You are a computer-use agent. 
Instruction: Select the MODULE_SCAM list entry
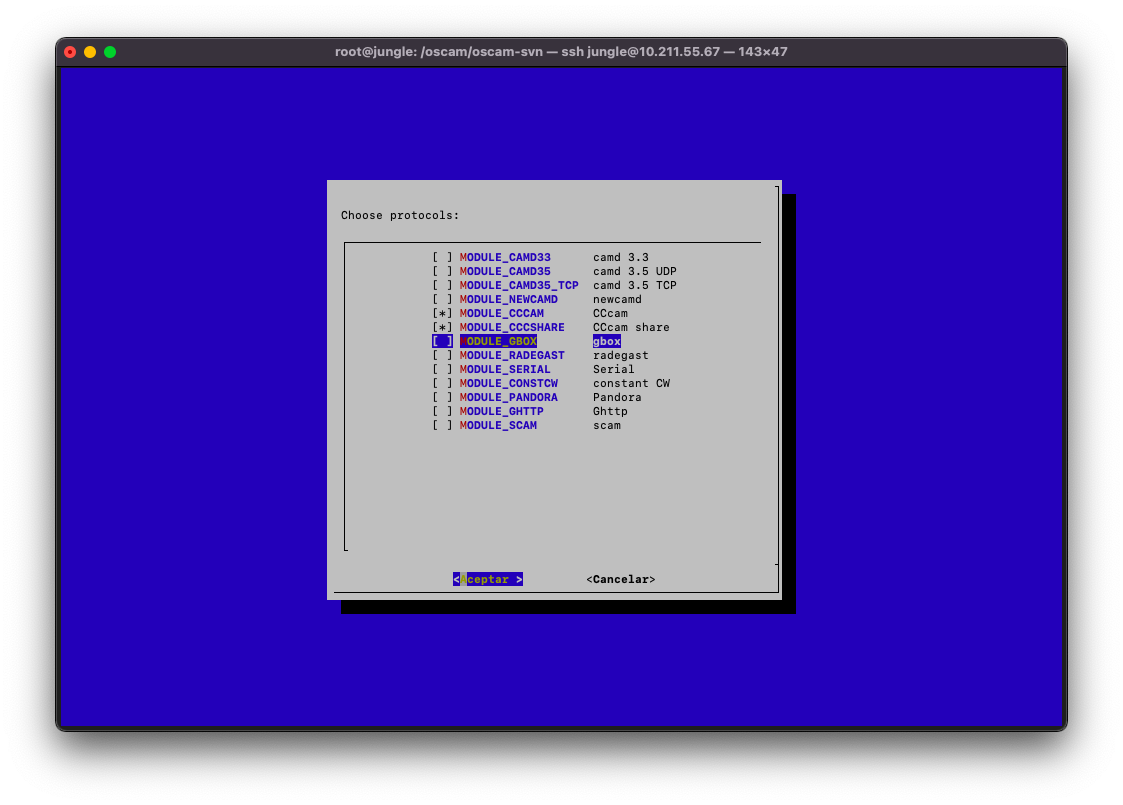point(498,425)
